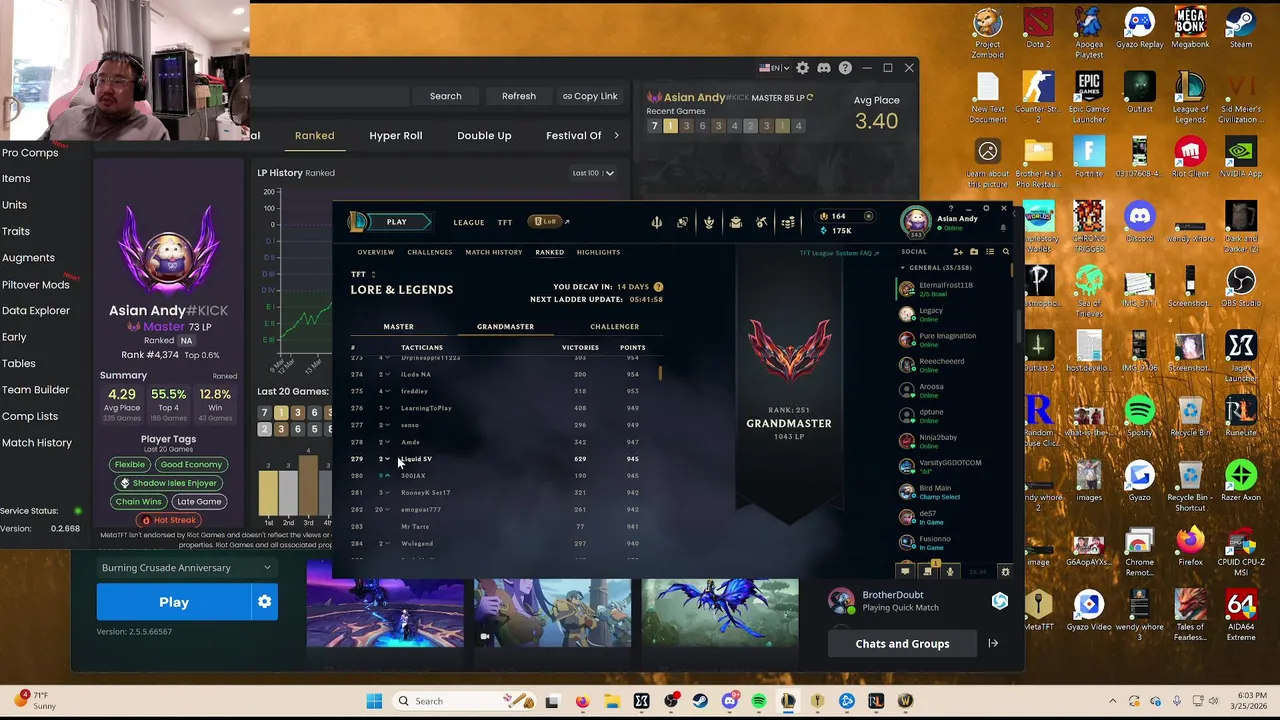
Task: Open MetaTFT settings gear icon
Action: 802,68
